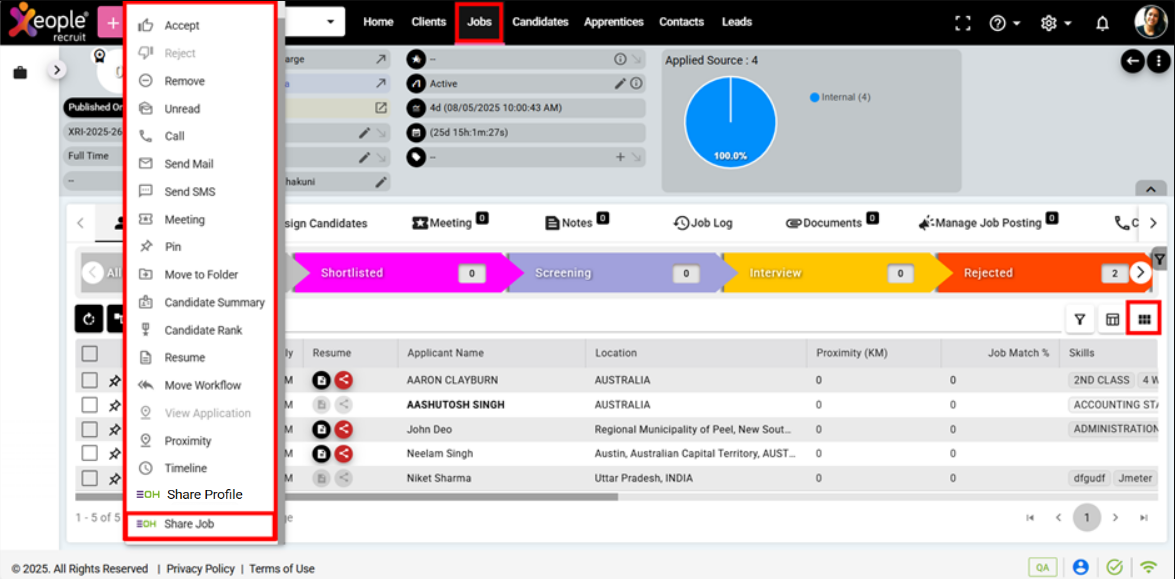Enter fullscreen mode using the expand icon
This screenshot has height=579, width=1175.
tap(963, 22)
